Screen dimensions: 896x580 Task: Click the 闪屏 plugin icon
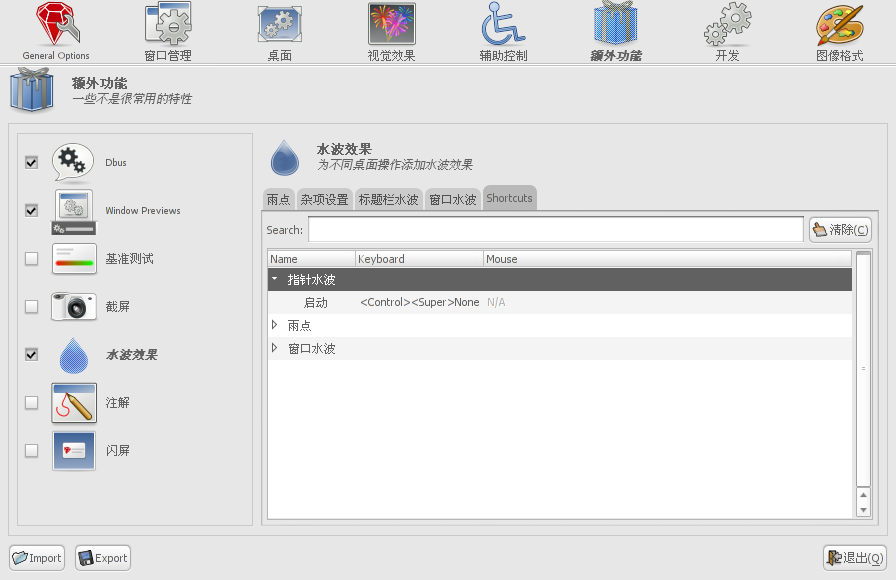click(74, 451)
